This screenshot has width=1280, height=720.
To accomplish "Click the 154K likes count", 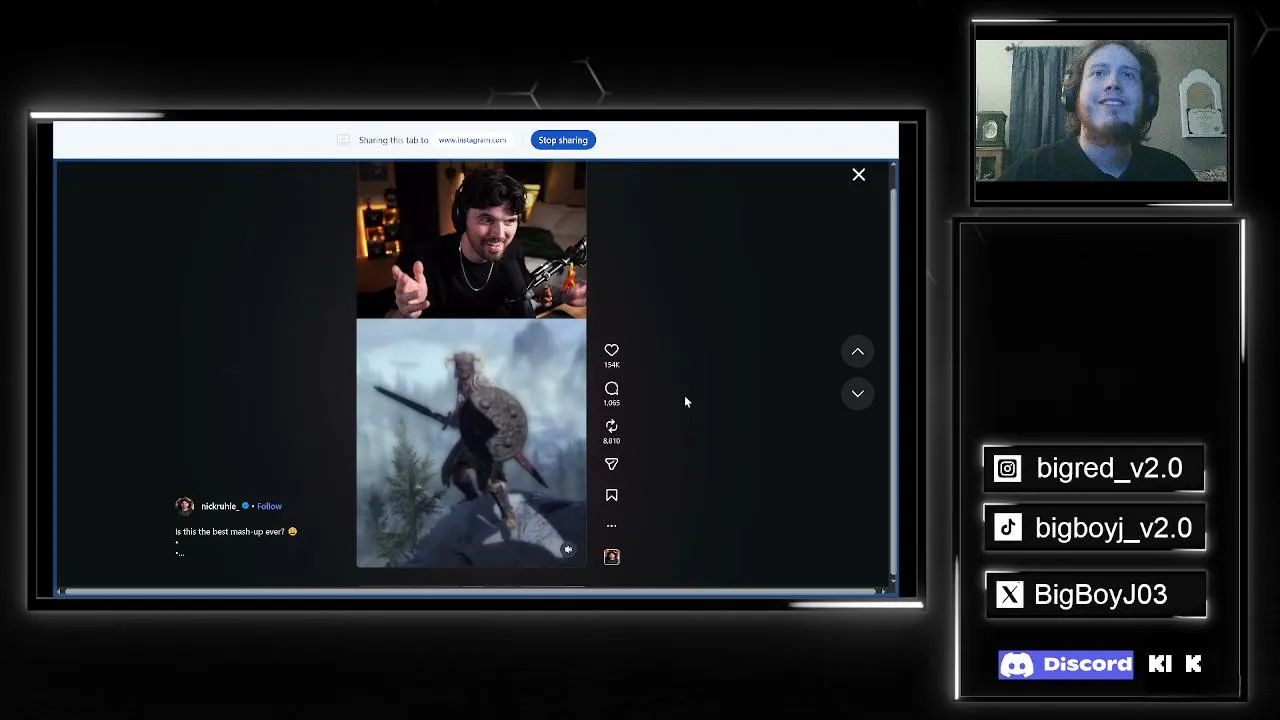I will click(x=611, y=365).
